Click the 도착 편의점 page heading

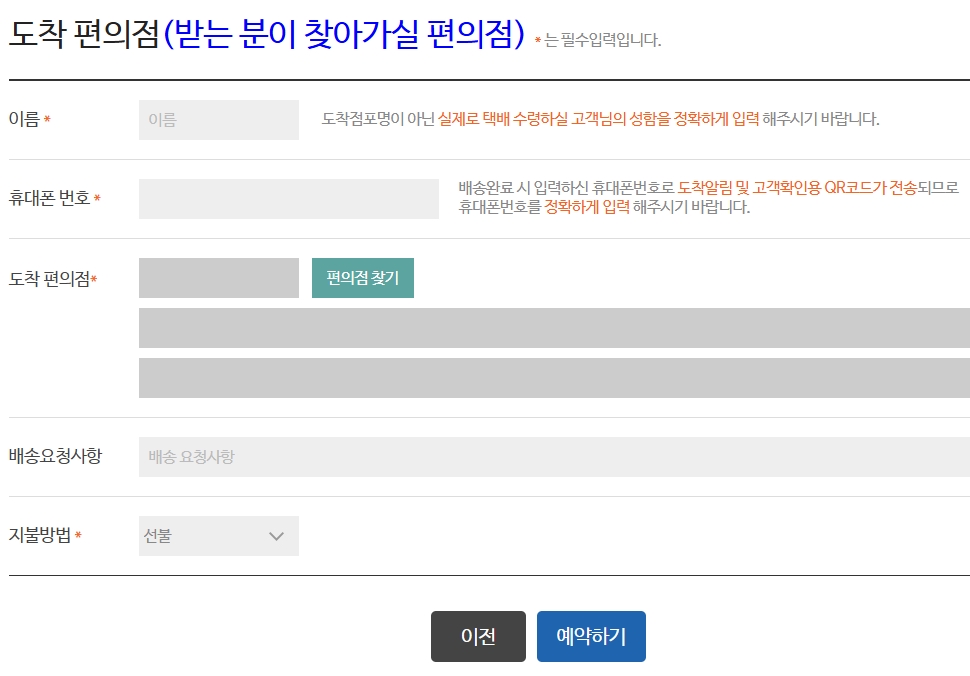coord(267,33)
